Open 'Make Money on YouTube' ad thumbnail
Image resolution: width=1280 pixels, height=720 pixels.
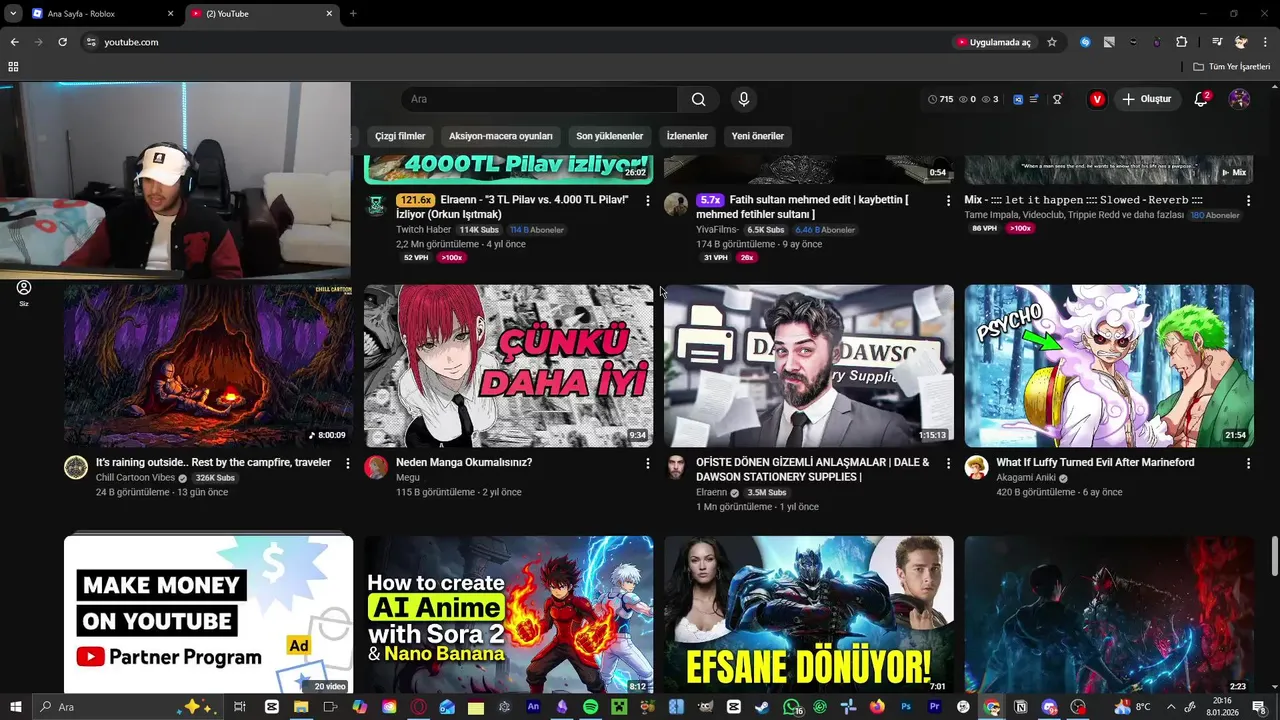pyautogui.click(x=208, y=614)
